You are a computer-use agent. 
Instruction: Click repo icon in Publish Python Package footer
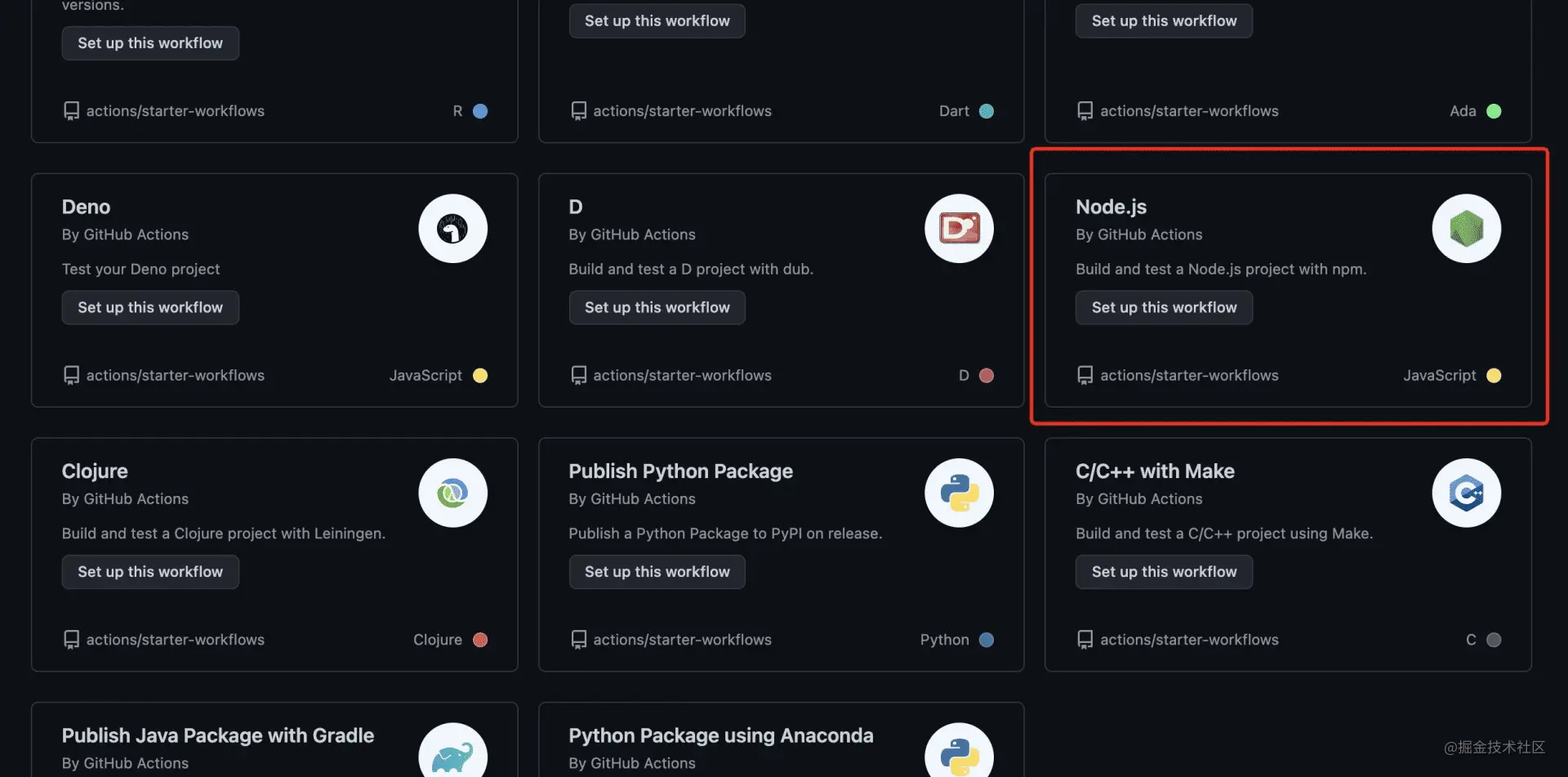click(x=579, y=640)
